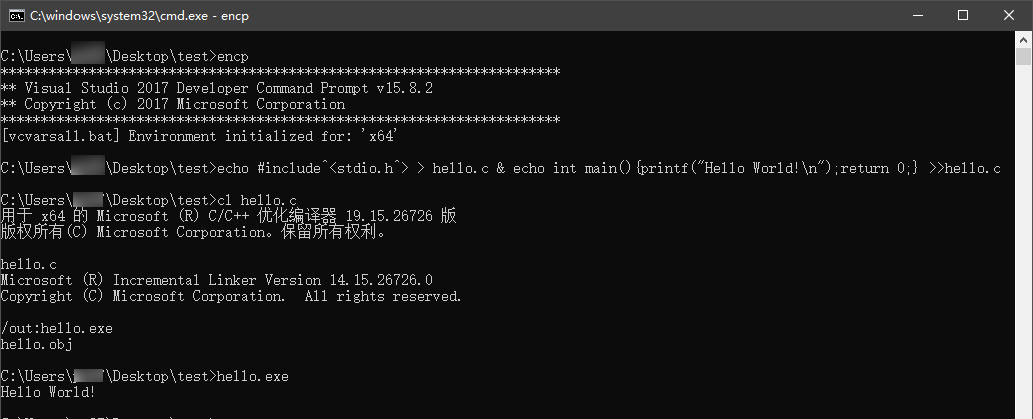Click the 'Hello World!' output line
Screen dimensions: 1033x419
click(48, 392)
